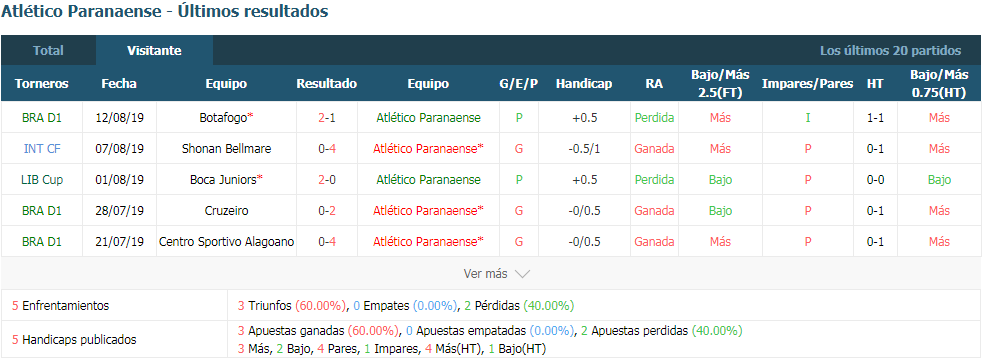Click the Bajo/Más 0.75(HT) header

[x=939, y=83]
